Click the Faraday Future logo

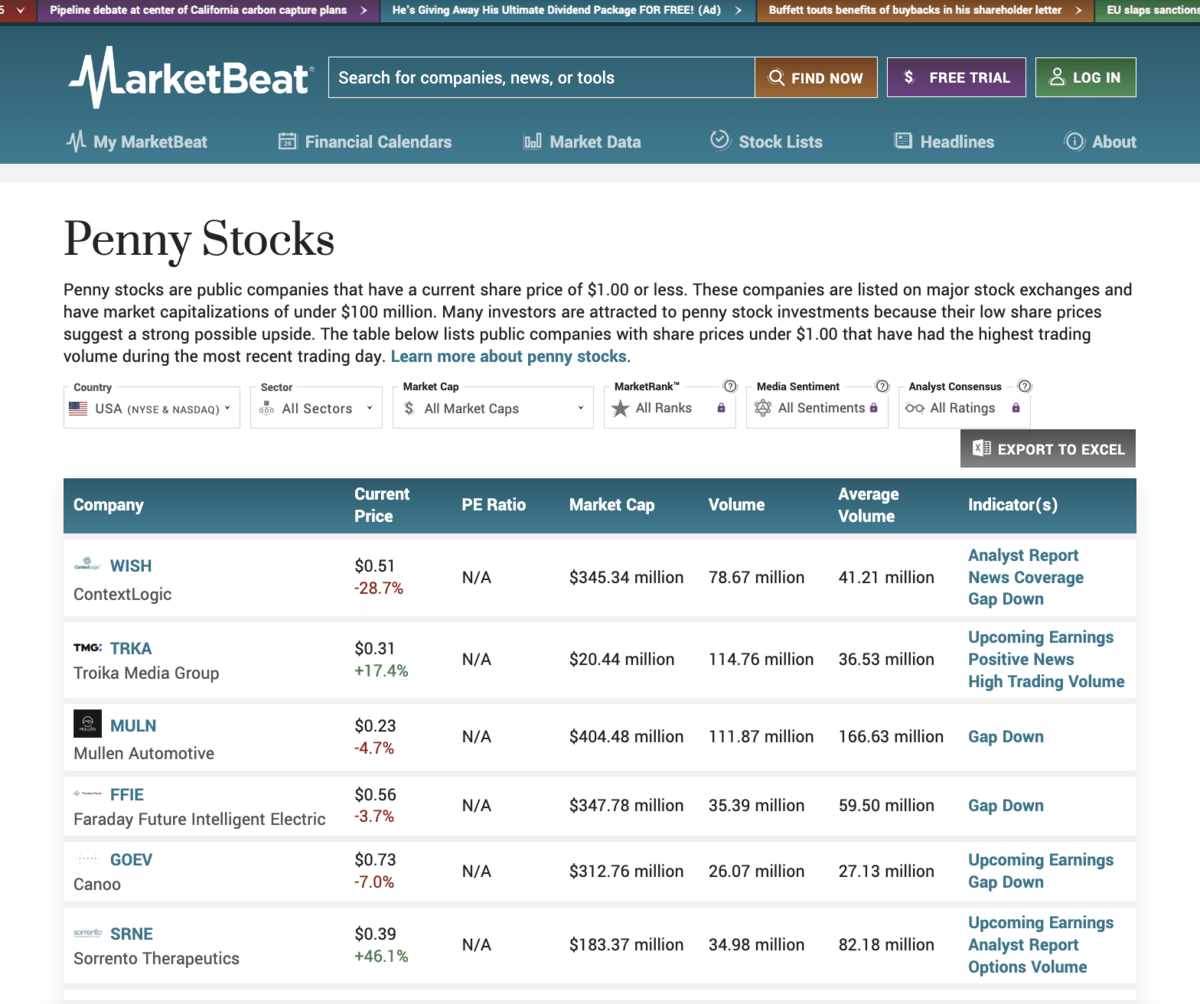(x=87, y=794)
